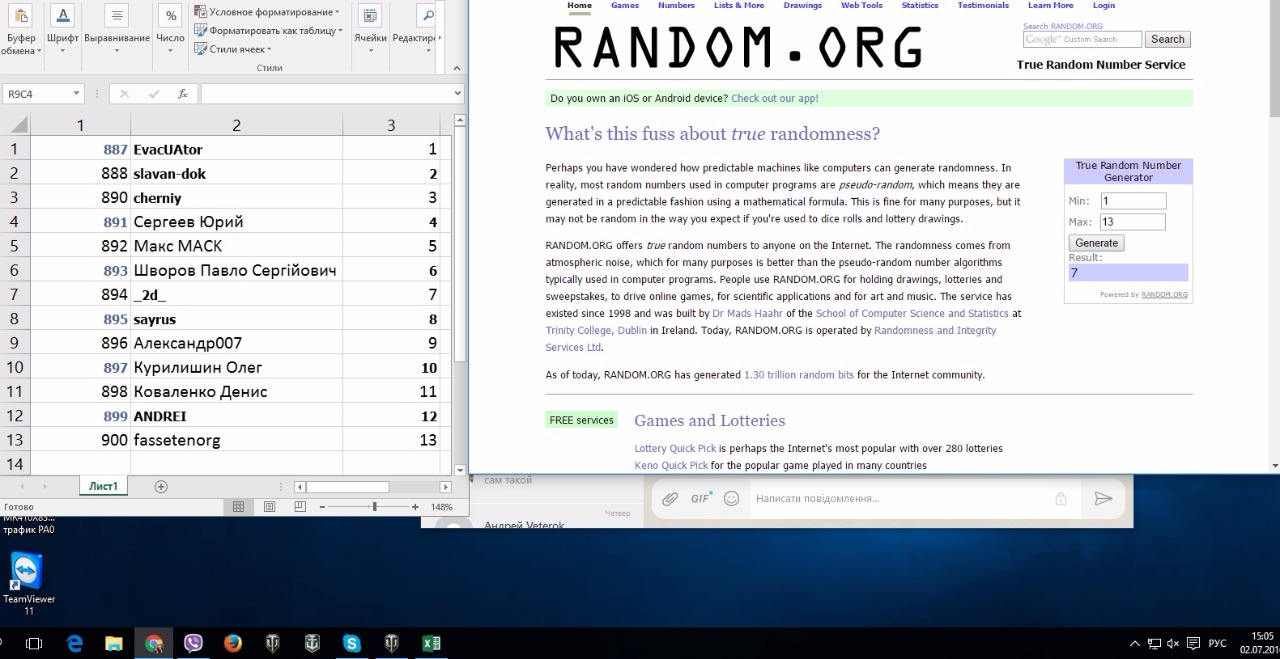The width and height of the screenshot is (1280, 659).
Task: Click the send message arrow icon
Action: pos(1103,499)
